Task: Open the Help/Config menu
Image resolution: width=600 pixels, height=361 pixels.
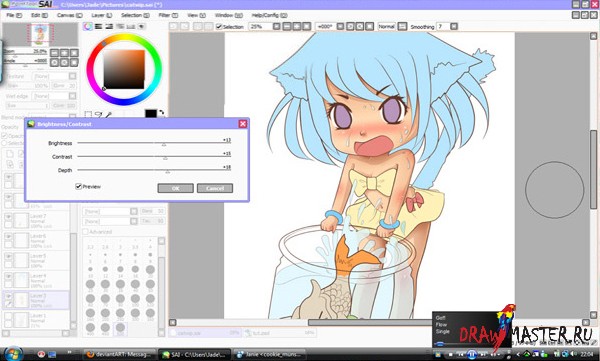Action: pyautogui.click(x=269, y=15)
